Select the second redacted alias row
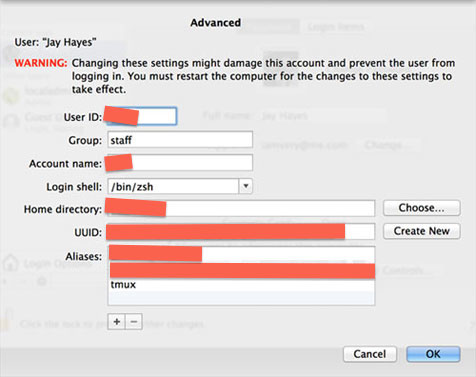 pos(242,270)
